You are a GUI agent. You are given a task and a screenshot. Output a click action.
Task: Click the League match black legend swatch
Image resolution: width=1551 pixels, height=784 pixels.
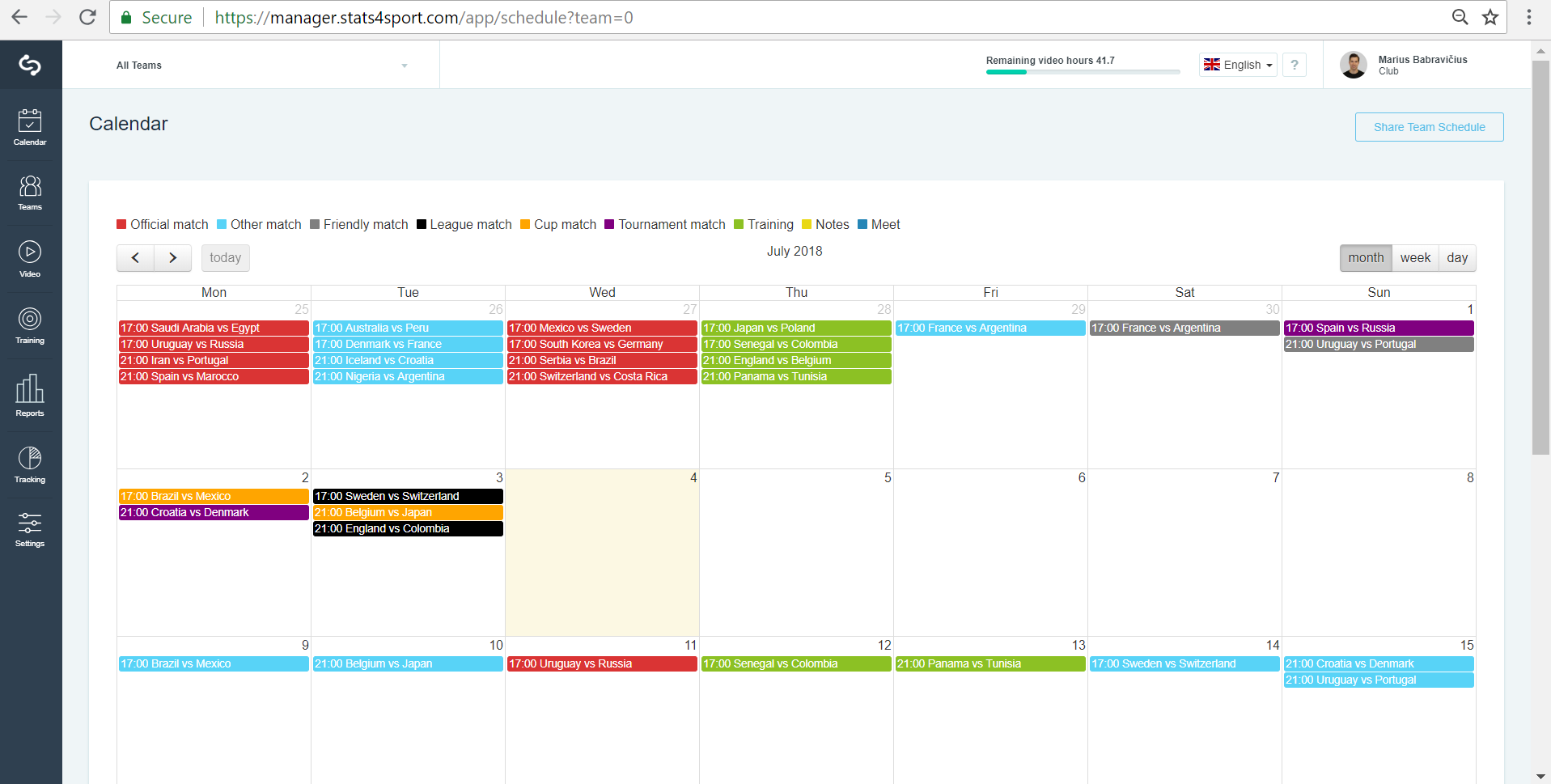(422, 224)
